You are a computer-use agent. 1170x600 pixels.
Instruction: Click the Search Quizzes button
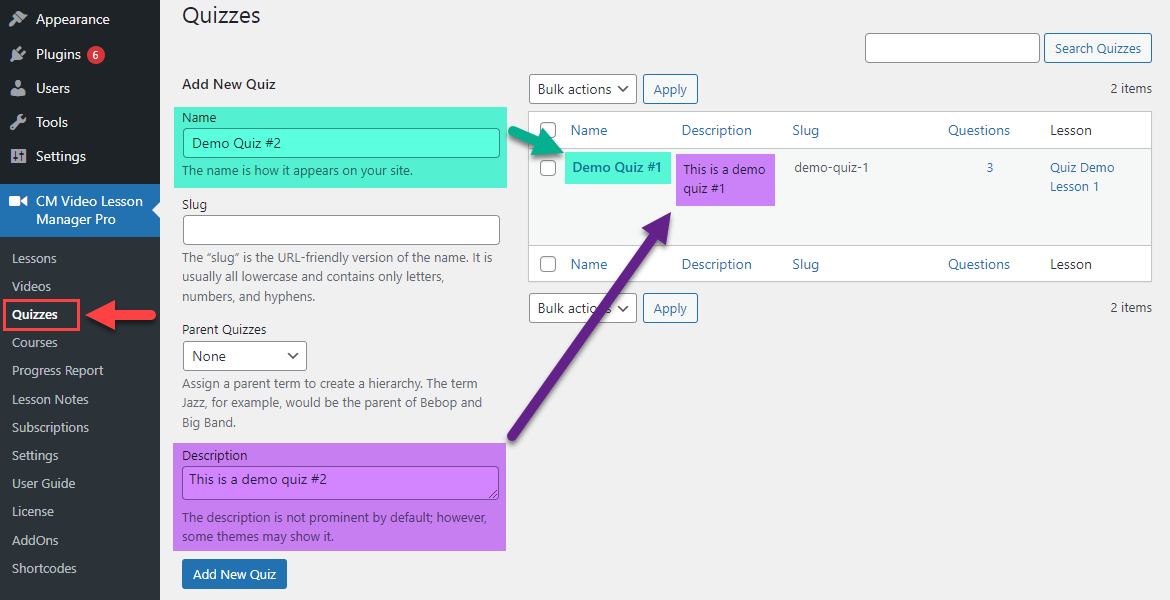click(x=1097, y=48)
